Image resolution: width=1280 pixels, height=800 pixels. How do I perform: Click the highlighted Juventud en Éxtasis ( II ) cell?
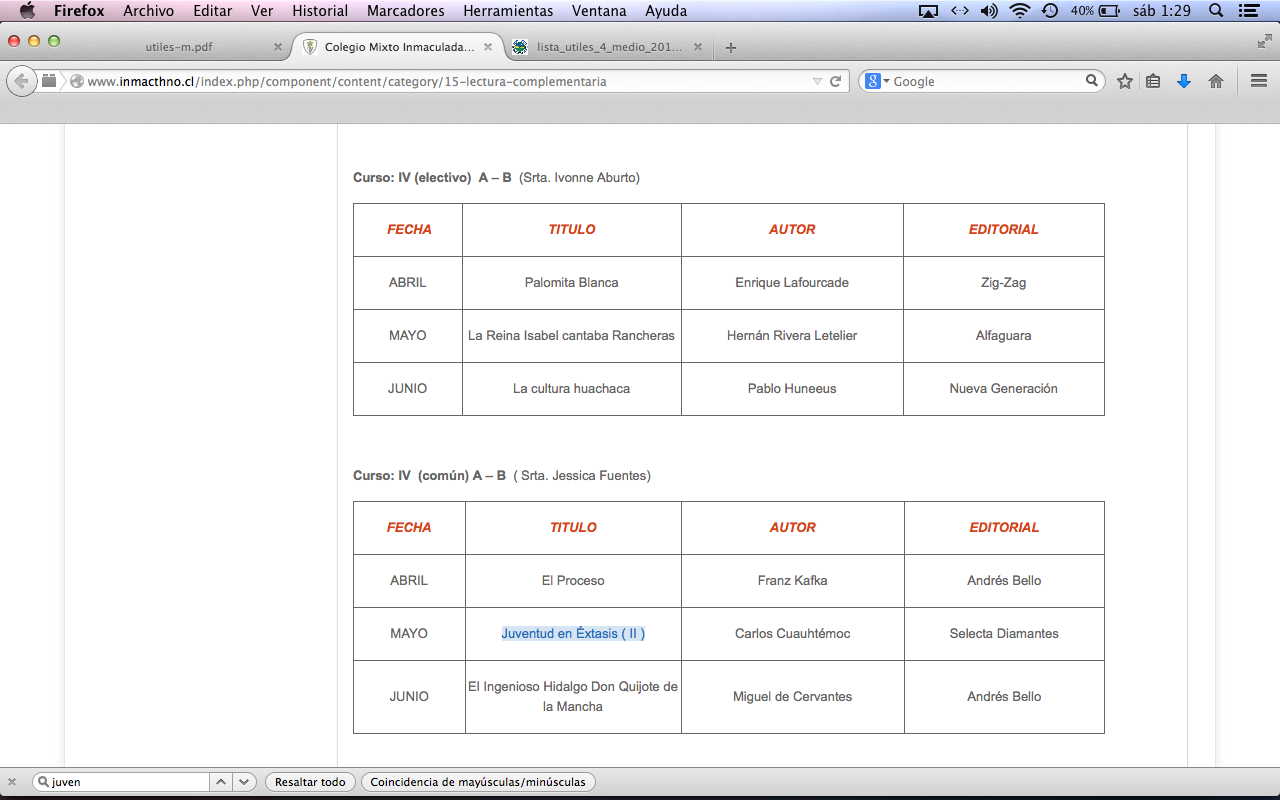click(x=573, y=634)
